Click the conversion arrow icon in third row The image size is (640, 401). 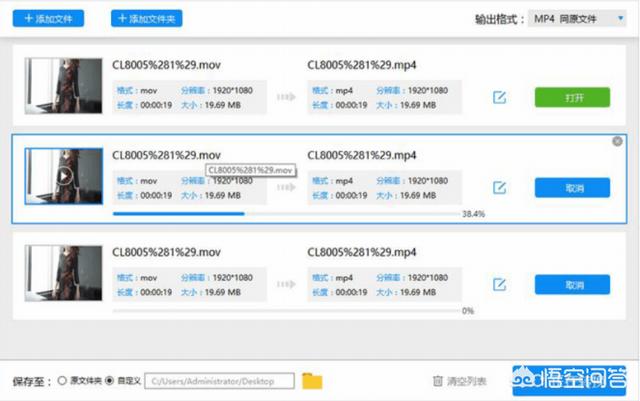pyautogui.click(x=286, y=284)
